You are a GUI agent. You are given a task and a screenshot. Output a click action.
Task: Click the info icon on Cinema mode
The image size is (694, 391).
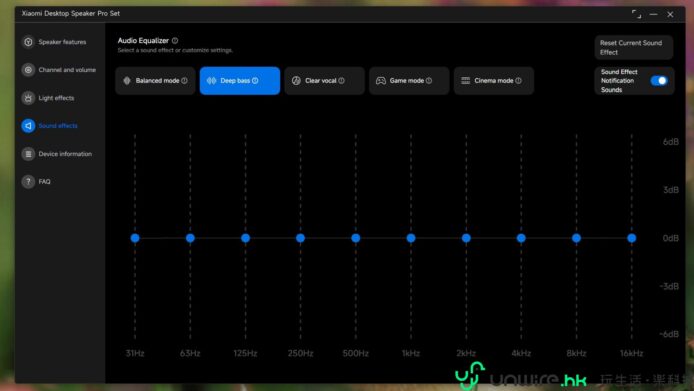(x=518, y=81)
